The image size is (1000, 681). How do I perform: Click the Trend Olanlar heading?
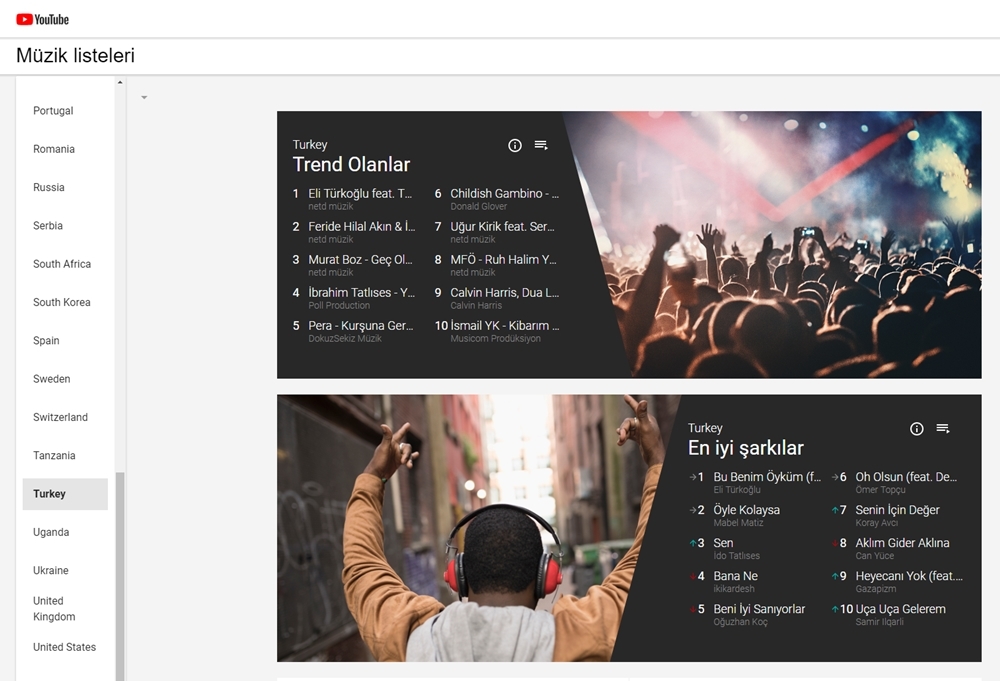pos(351,165)
